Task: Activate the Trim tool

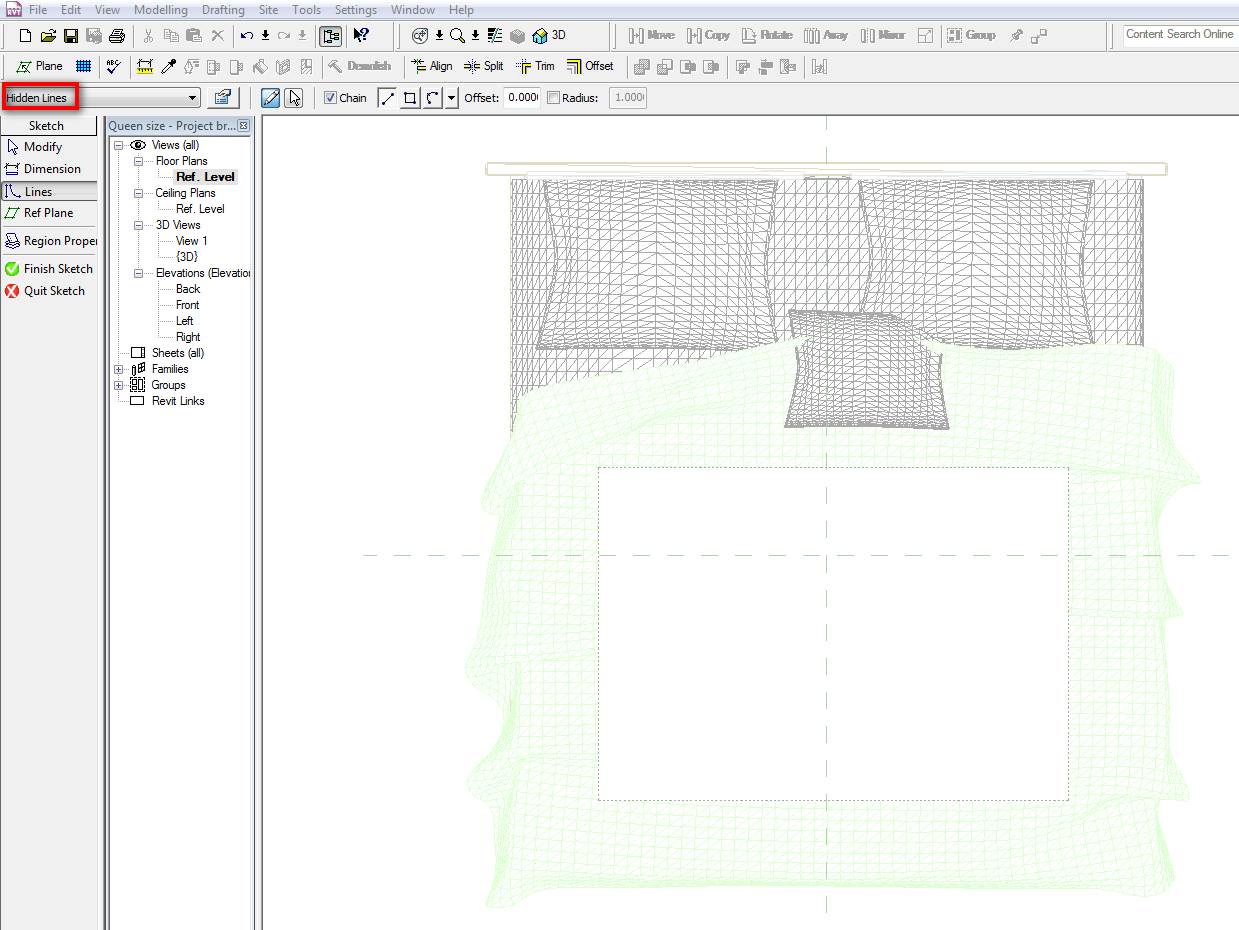Action: click(x=535, y=67)
